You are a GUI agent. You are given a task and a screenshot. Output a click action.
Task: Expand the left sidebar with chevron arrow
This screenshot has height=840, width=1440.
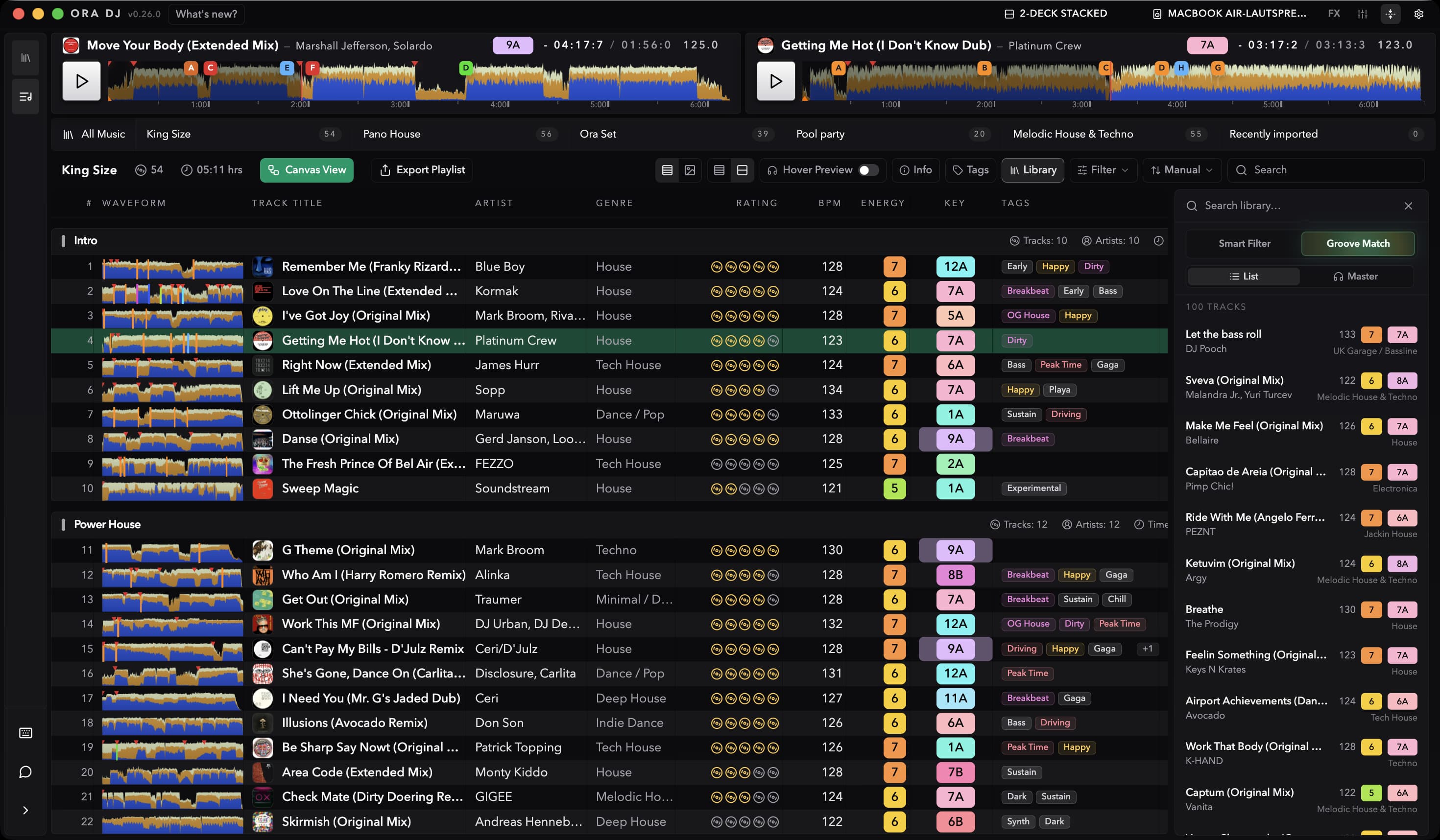(25, 810)
